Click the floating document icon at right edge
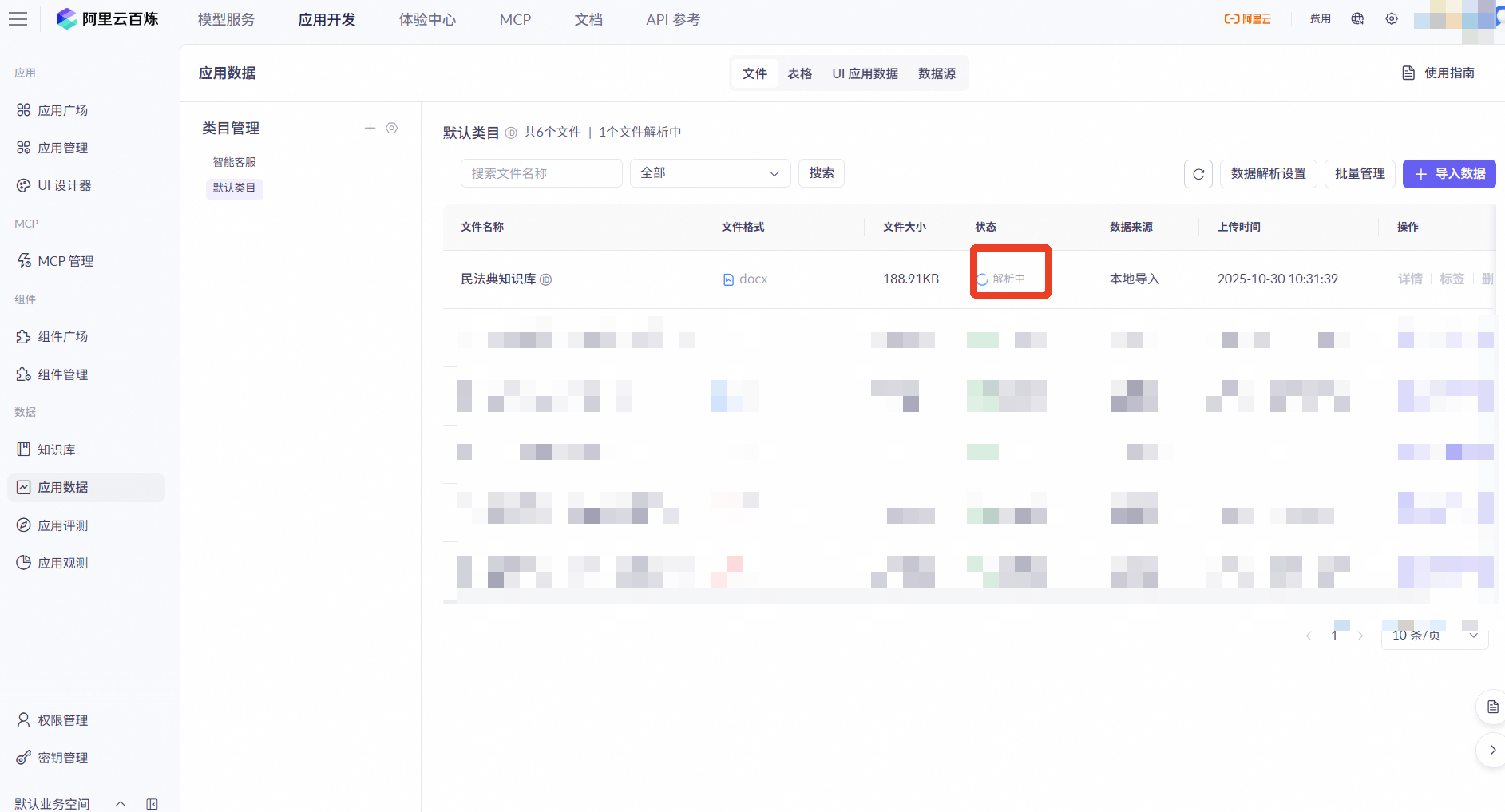1505x812 pixels. (1492, 707)
